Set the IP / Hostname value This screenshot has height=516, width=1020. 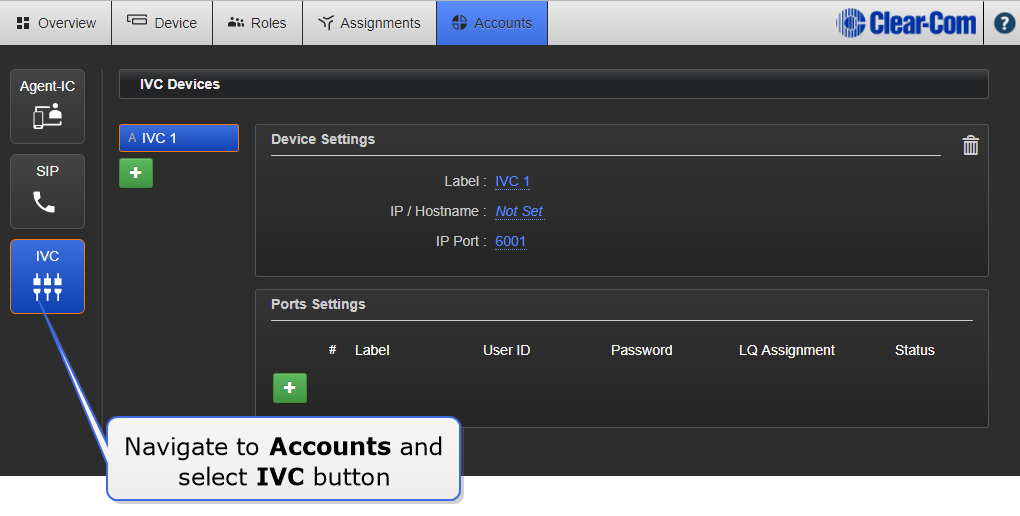point(519,211)
